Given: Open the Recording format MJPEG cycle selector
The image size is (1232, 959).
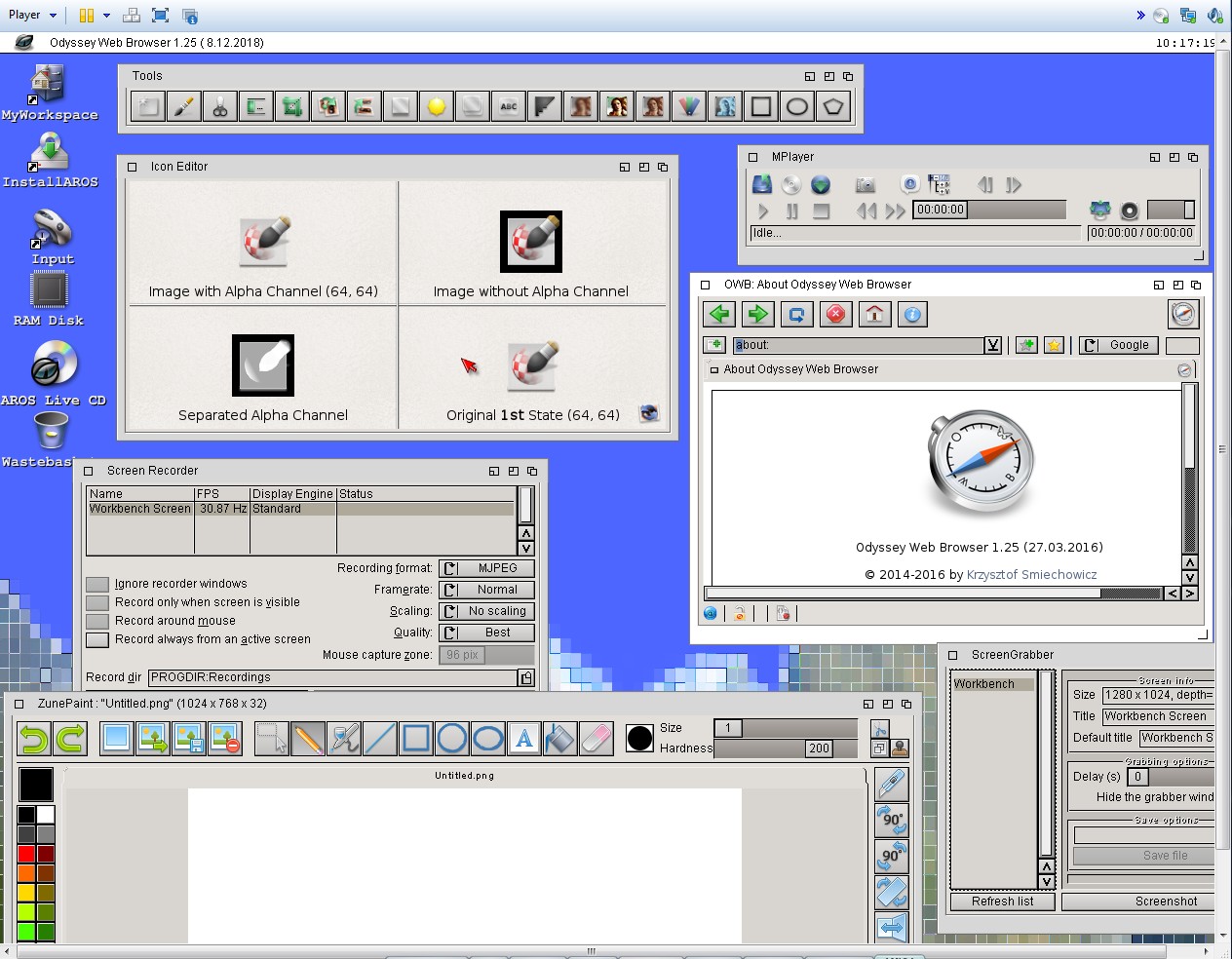Looking at the screenshot, I should pos(486,568).
